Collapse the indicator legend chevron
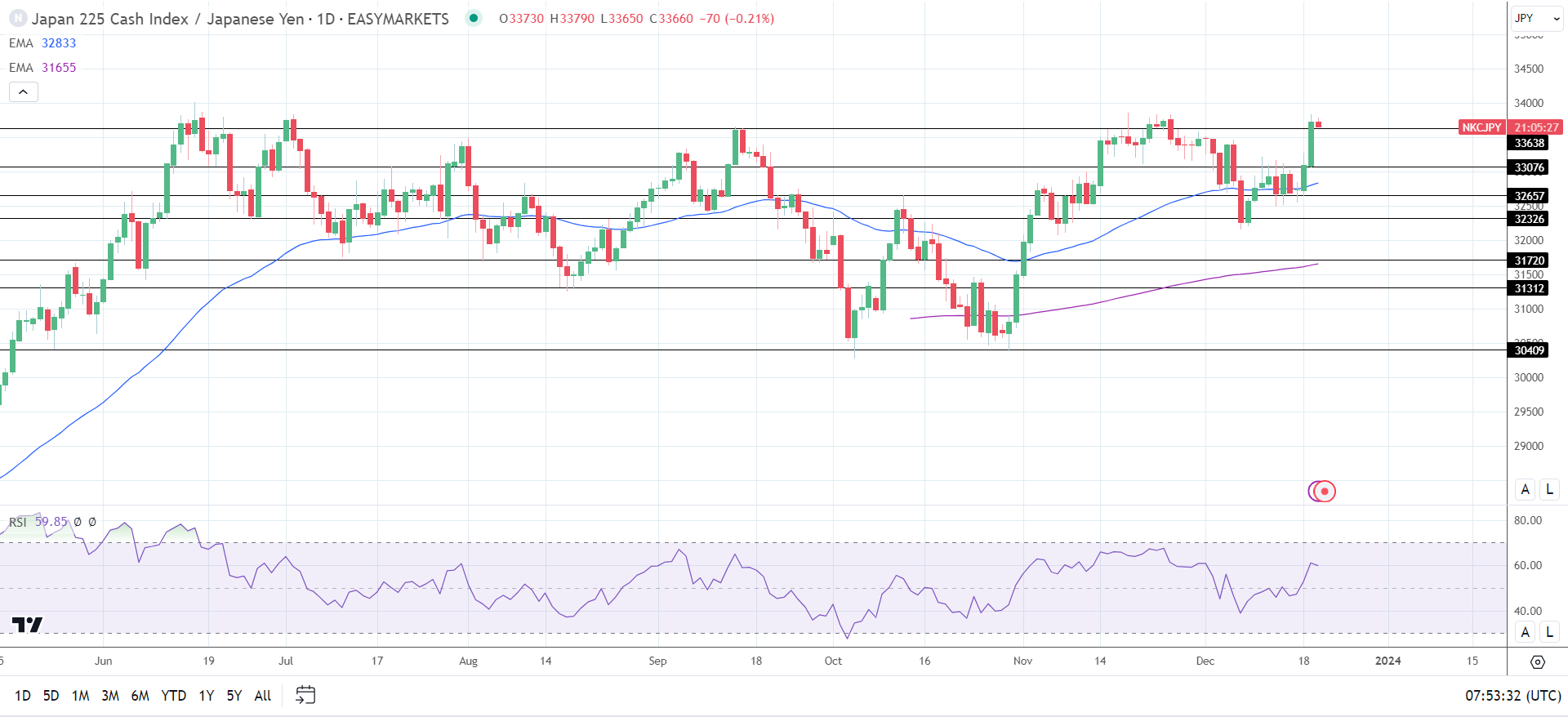The height and width of the screenshot is (717, 1568). (24, 91)
